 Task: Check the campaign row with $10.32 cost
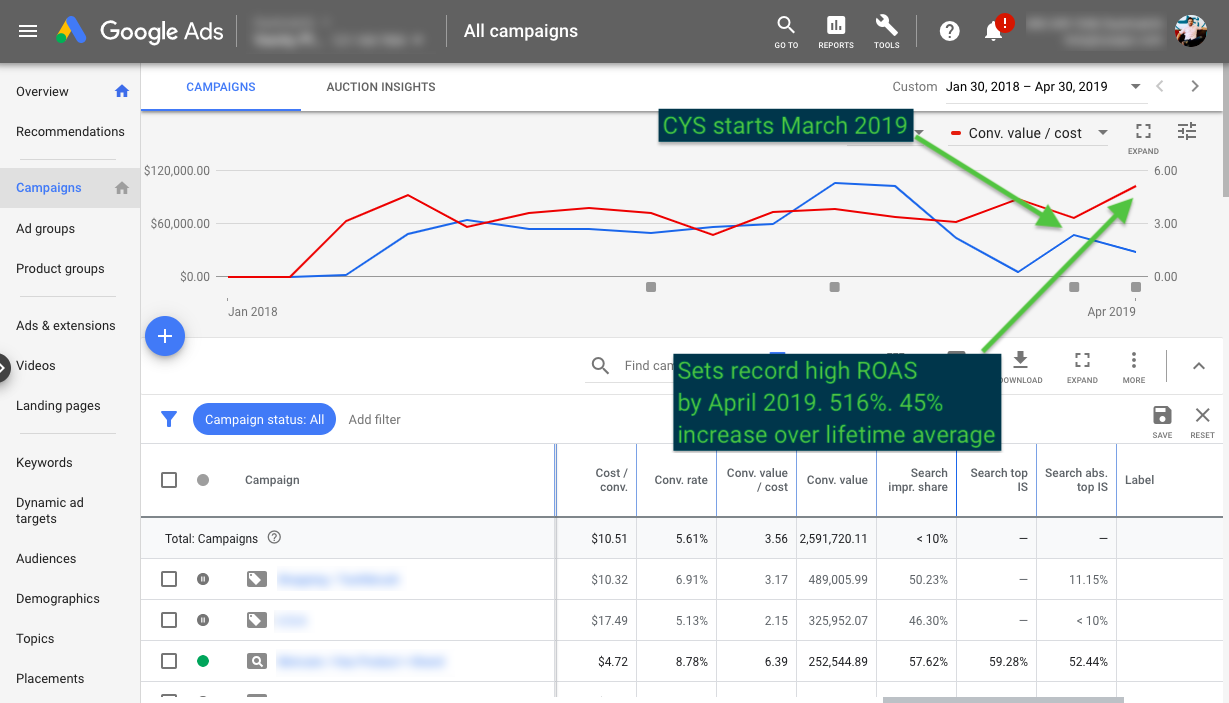click(x=169, y=579)
